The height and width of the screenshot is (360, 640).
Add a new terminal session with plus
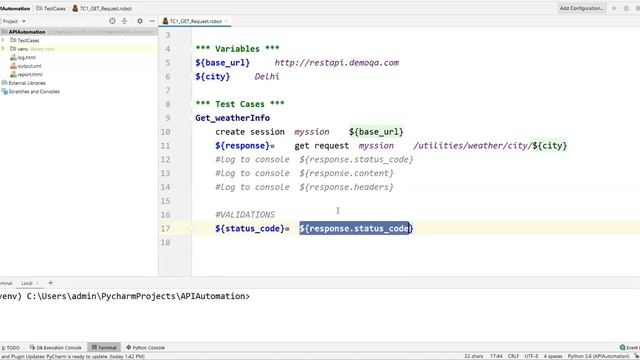[x=51, y=283]
